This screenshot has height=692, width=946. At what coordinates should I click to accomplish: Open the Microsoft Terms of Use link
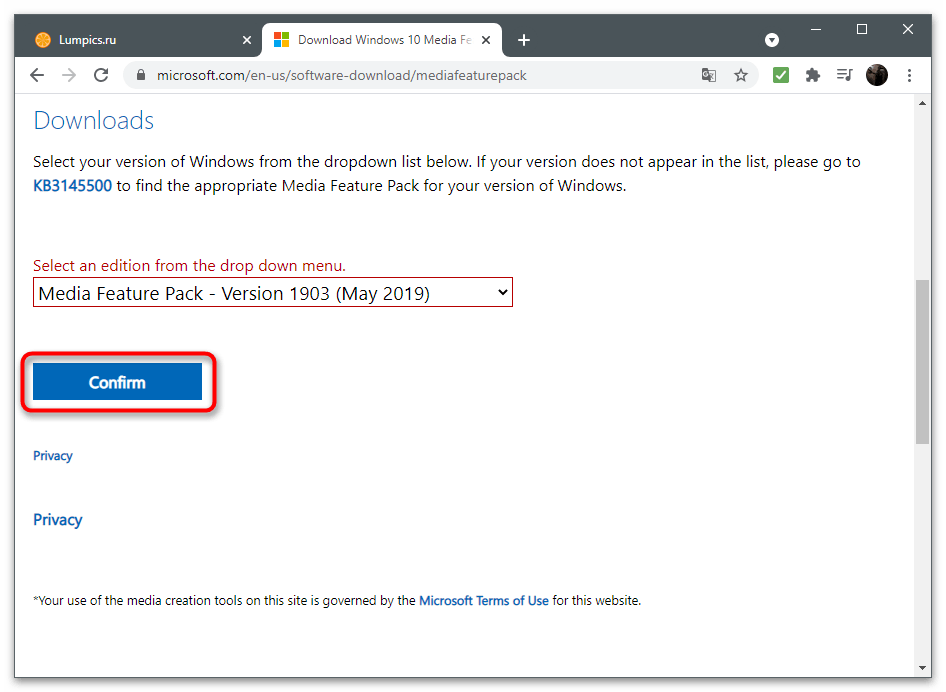[x=484, y=601]
